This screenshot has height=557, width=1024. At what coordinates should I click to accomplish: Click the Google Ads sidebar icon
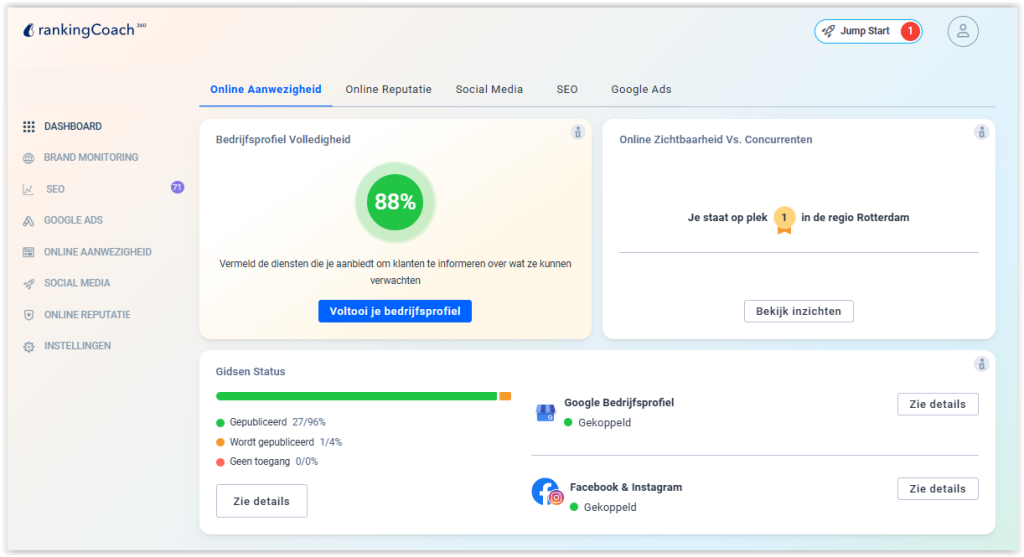coord(29,221)
